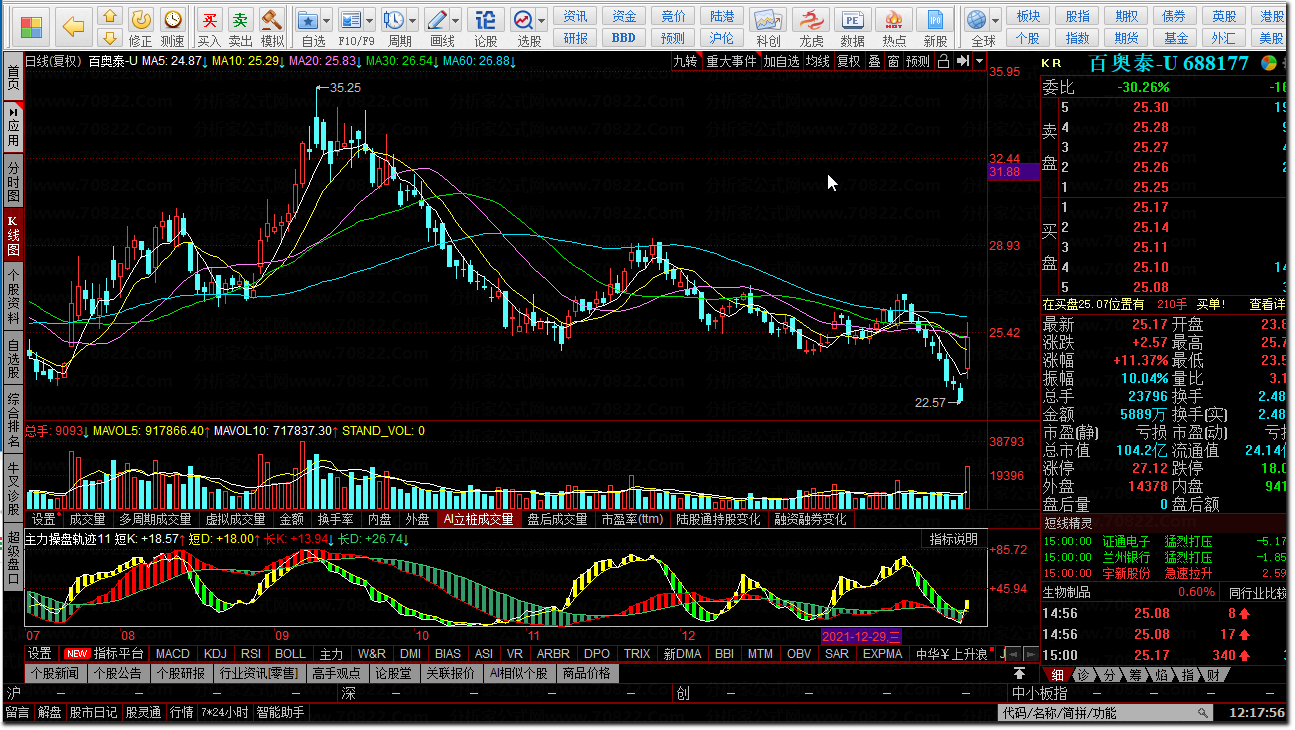Click the pie chart icon beside 688177
Image resolution: width=1295 pixels, height=730 pixels.
tap(1268, 63)
